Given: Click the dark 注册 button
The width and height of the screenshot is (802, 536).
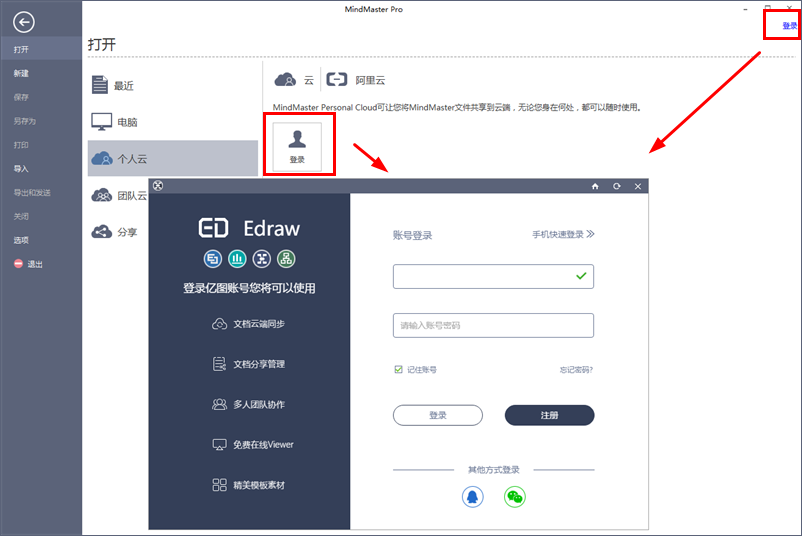Looking at the screenshot, I should (x=549, y=415).
